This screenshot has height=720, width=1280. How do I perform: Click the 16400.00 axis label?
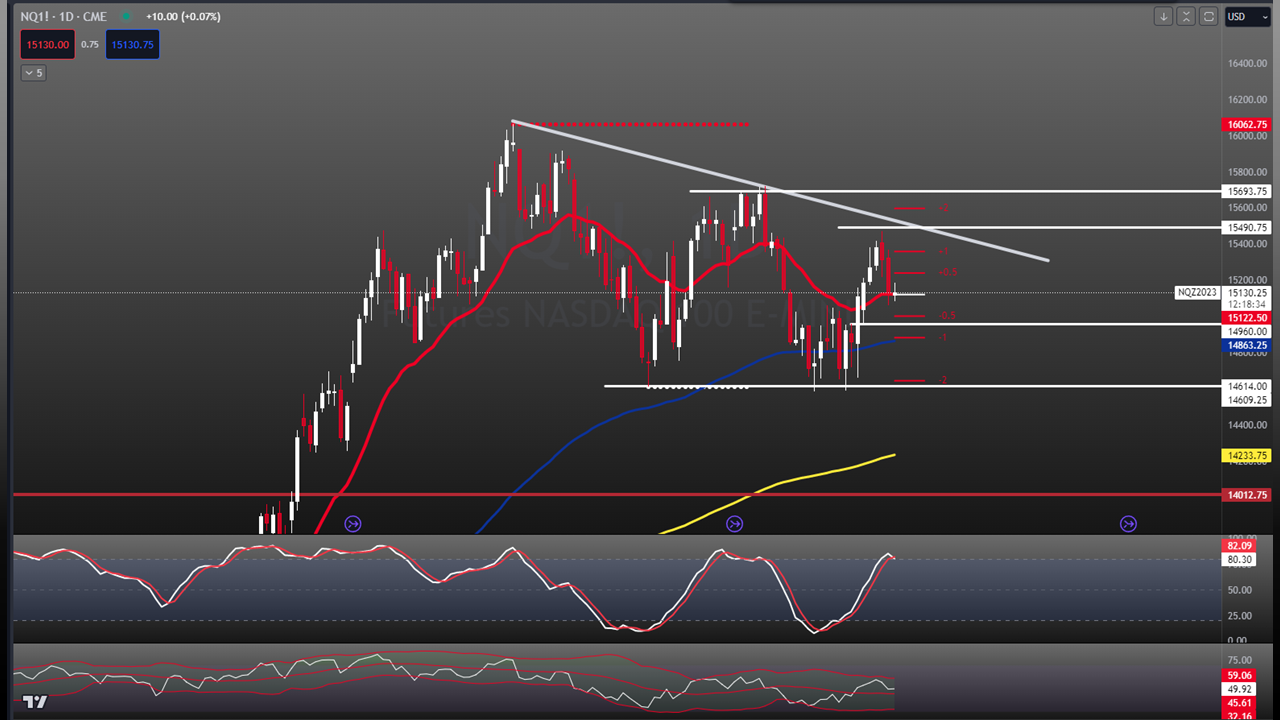pos(1246,64)
